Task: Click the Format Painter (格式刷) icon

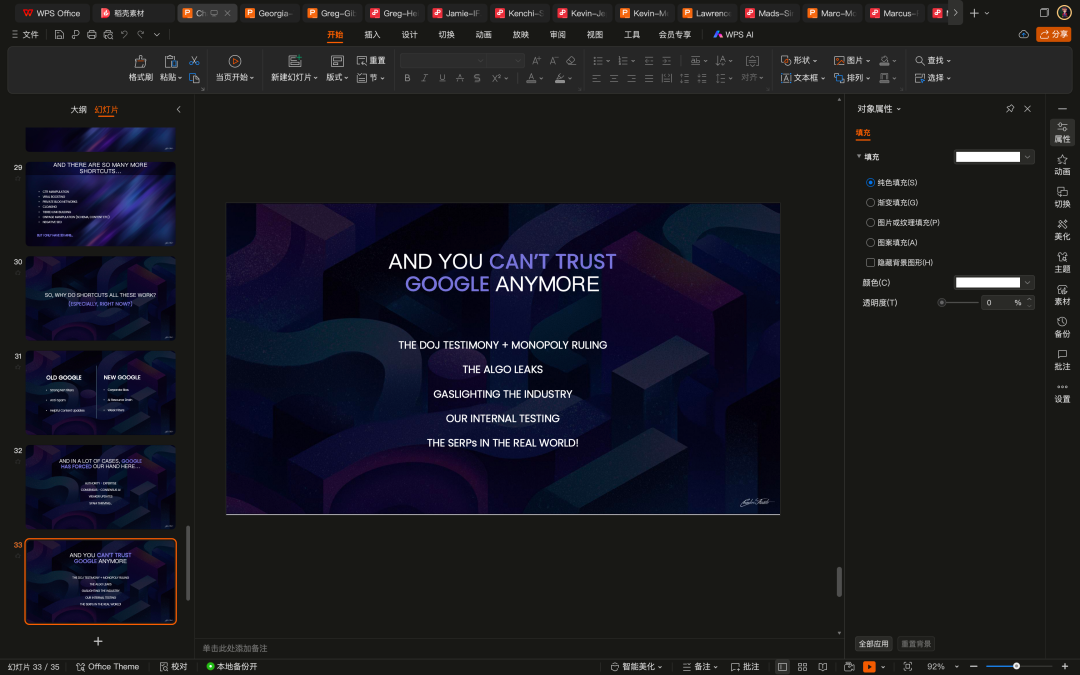Action: tap(141, 61)
